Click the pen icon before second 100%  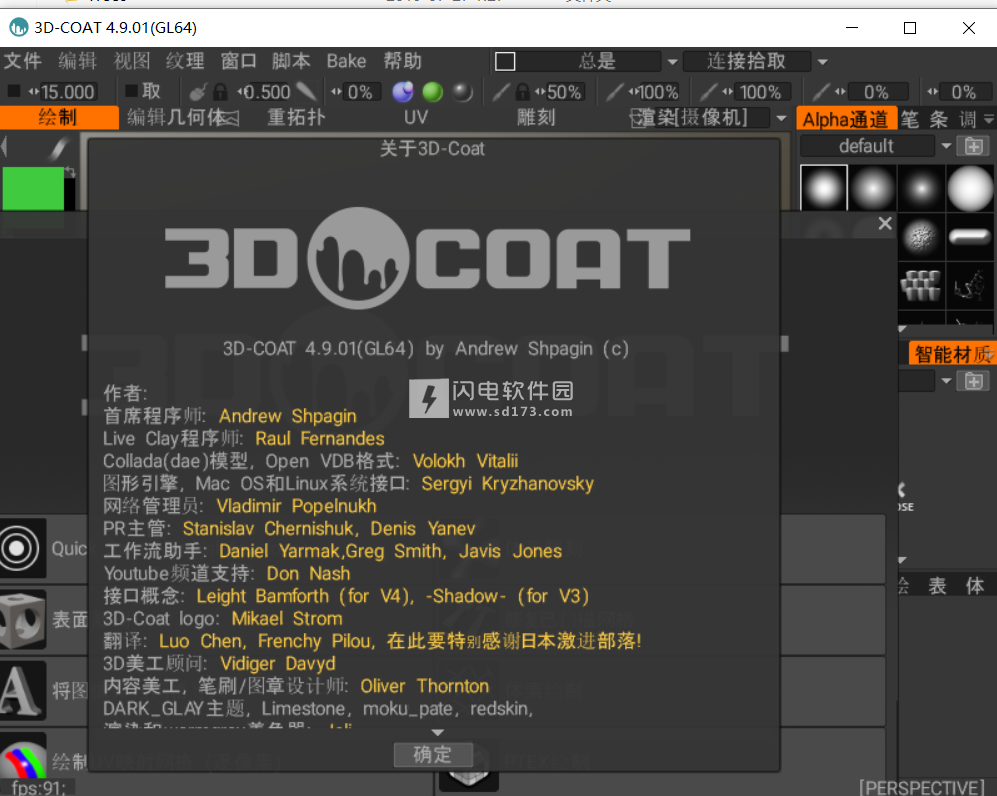(708, 92)
